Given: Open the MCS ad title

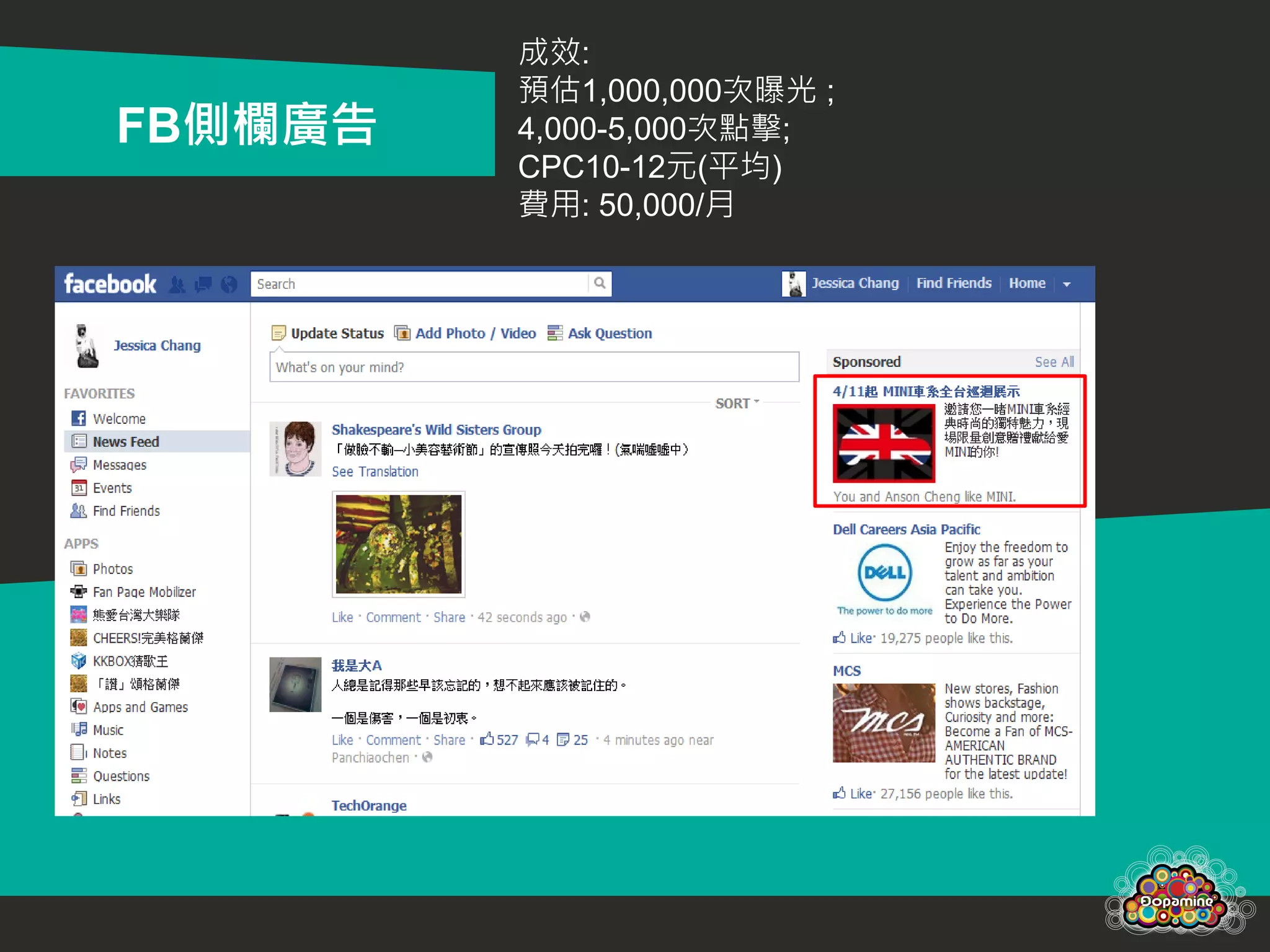Looking at the screenshot, I should (846, 671).
